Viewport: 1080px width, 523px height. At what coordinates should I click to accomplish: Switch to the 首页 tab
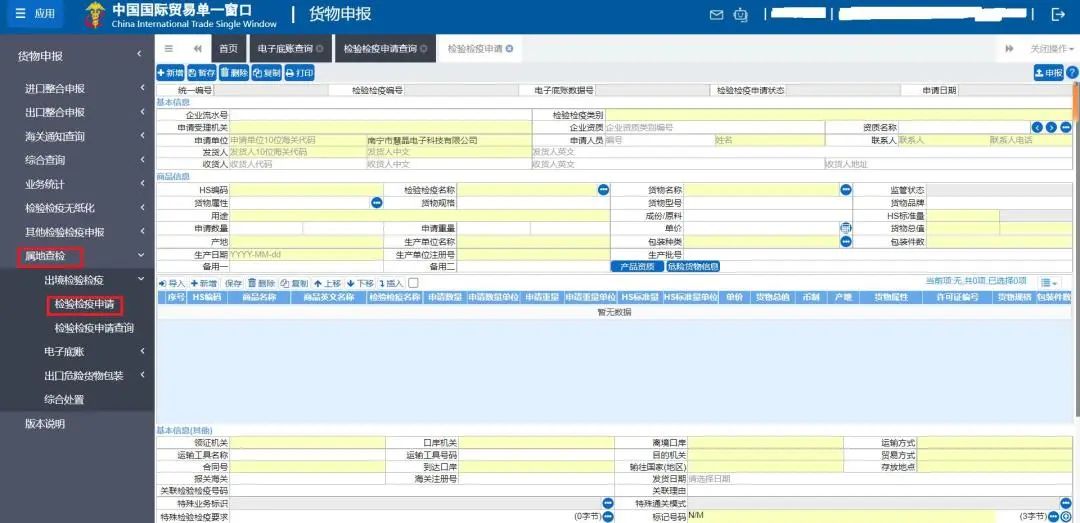coord(228,48)
